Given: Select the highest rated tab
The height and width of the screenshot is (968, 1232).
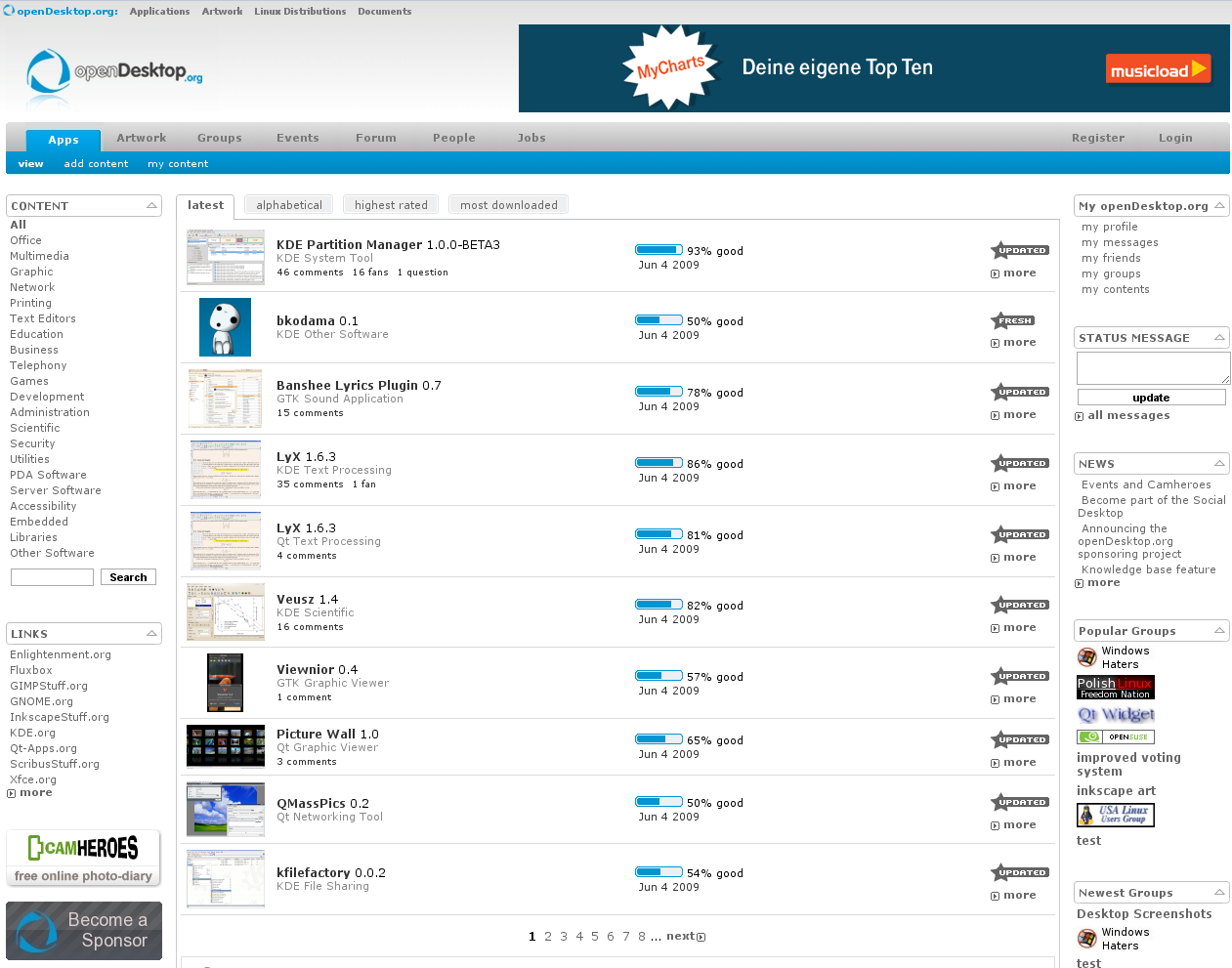Looking at the screenshot, I should coord(391,205).
